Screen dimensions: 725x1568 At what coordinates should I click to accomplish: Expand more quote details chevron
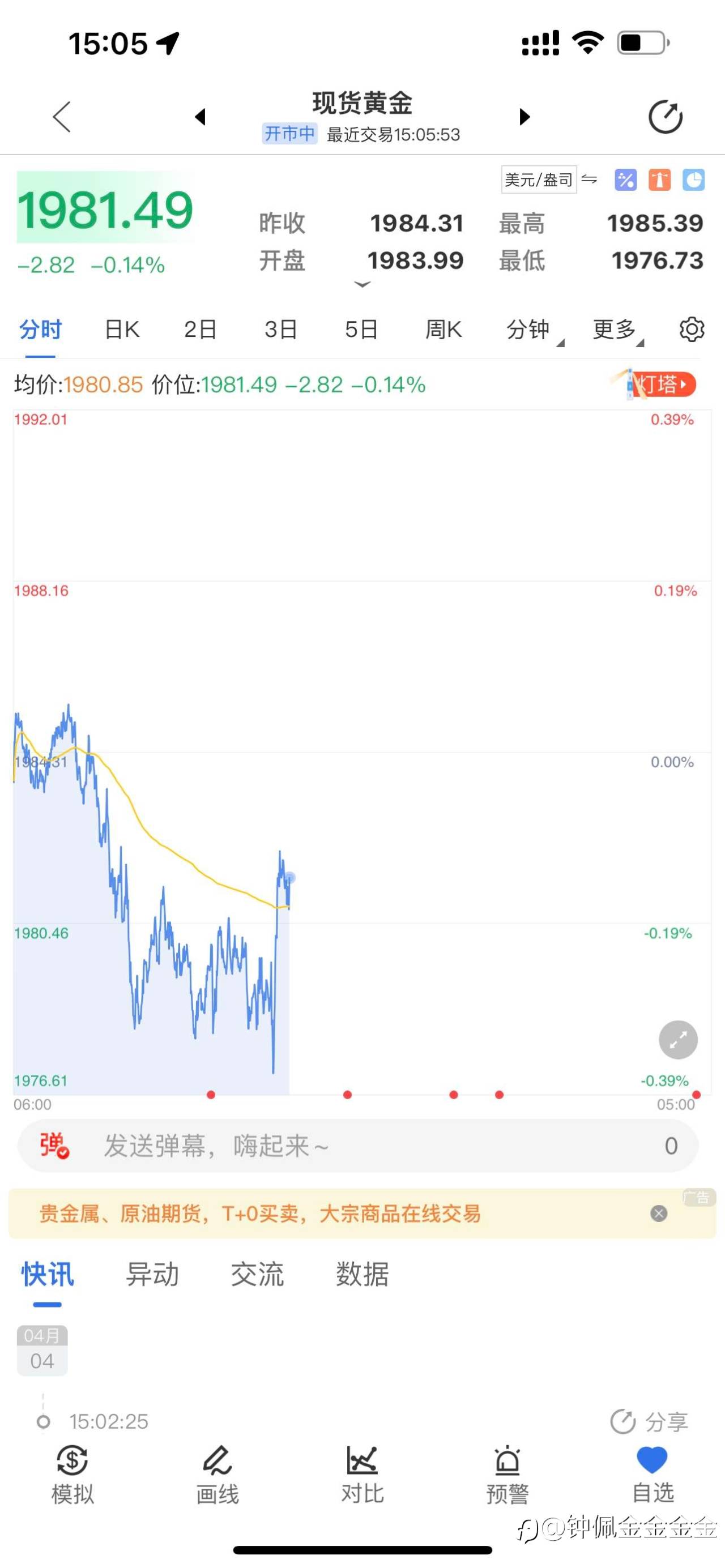pyautogui.click(x=362, y=284)
